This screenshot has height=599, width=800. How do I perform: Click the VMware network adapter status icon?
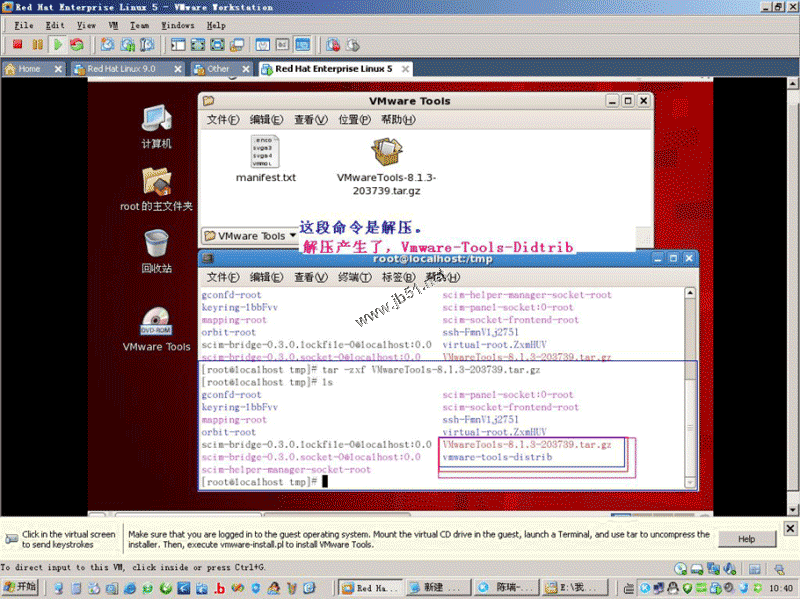point(713,568)
